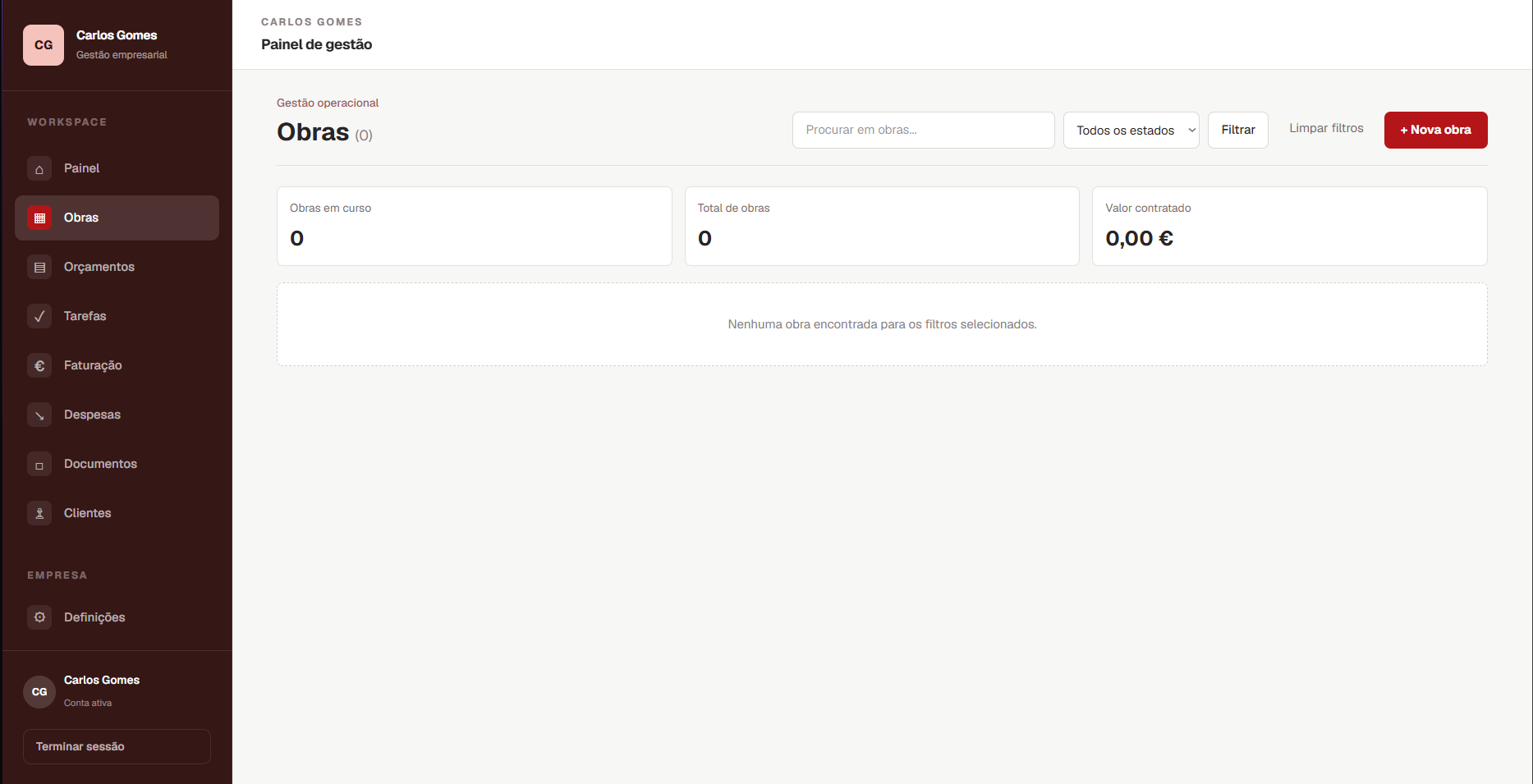Navigate to Faturação label

click(93, 365)
